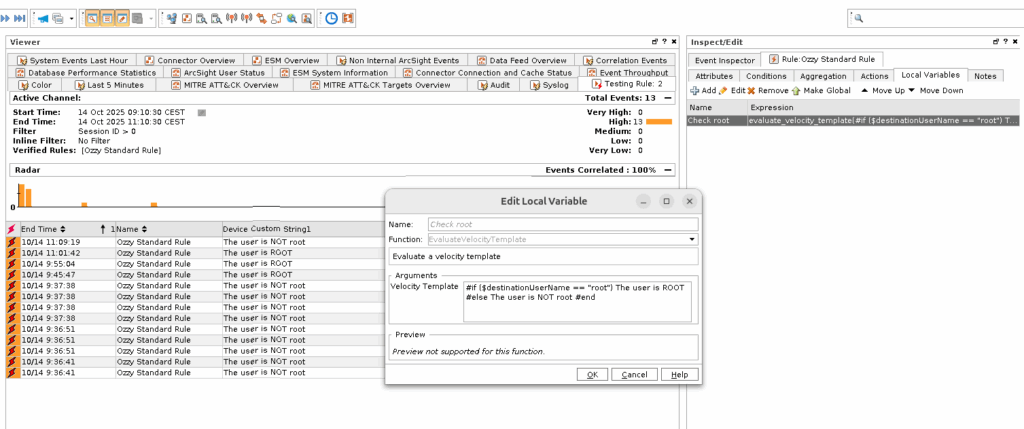Open dropdown arrow next to megaphone icon
This screenshot has height=429, width=1024.
tap(71, 18)
